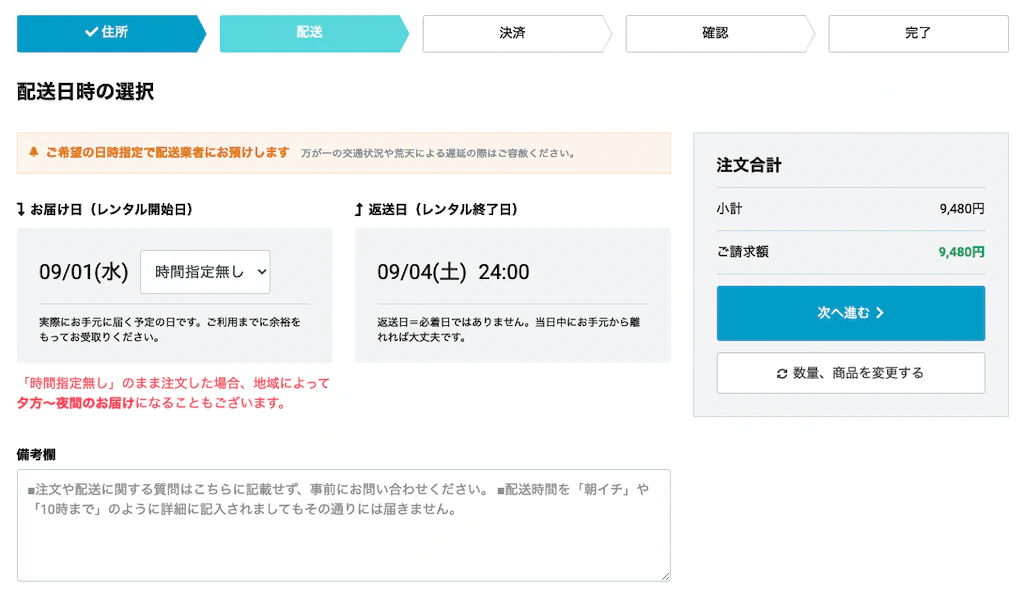Click the up-arrow icon beside 返送日

pyautogui.click(x=359, y=210)
